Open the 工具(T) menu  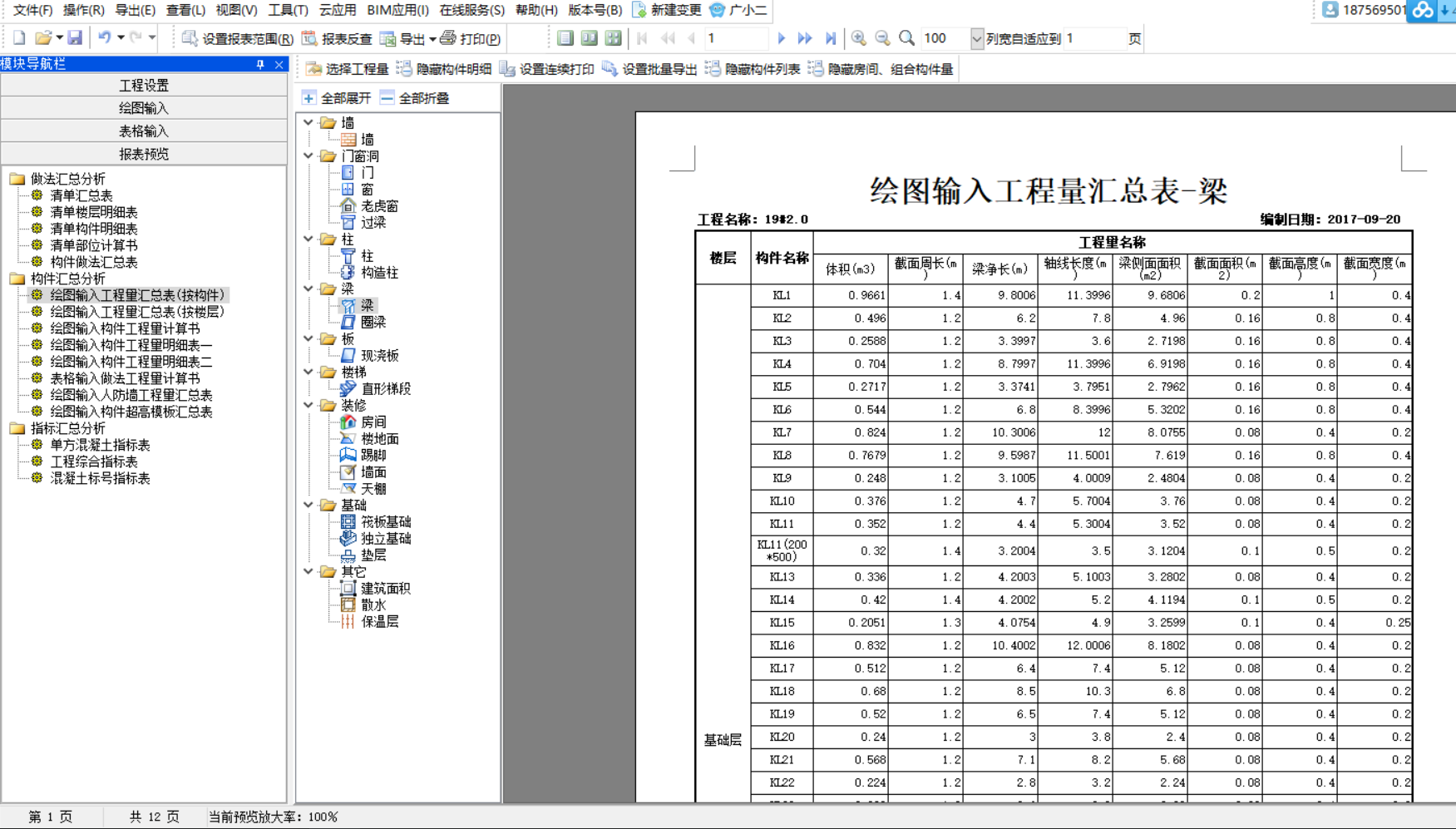click(288, 10)
